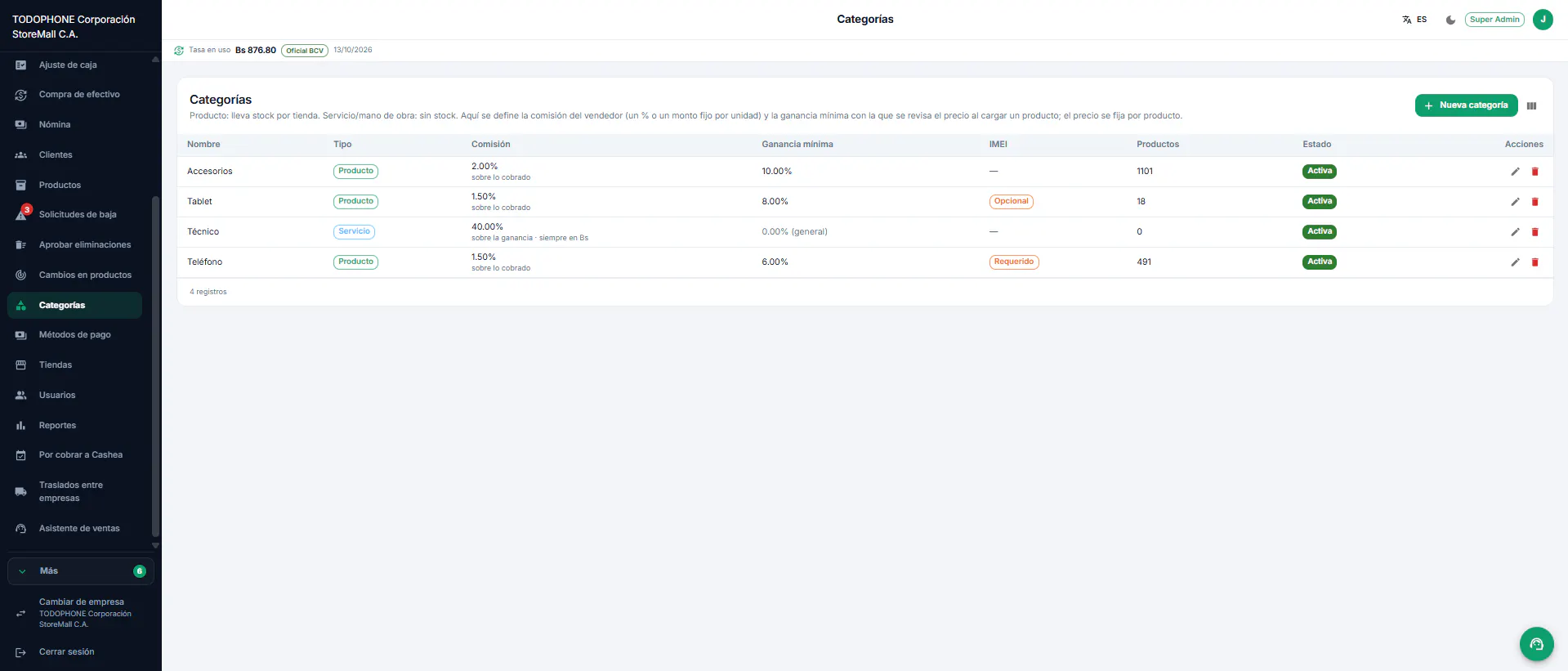The width and height of the screenshot is (1568, 671).
Task: Expand the Más menu section
Action: [x=81, y=571]
